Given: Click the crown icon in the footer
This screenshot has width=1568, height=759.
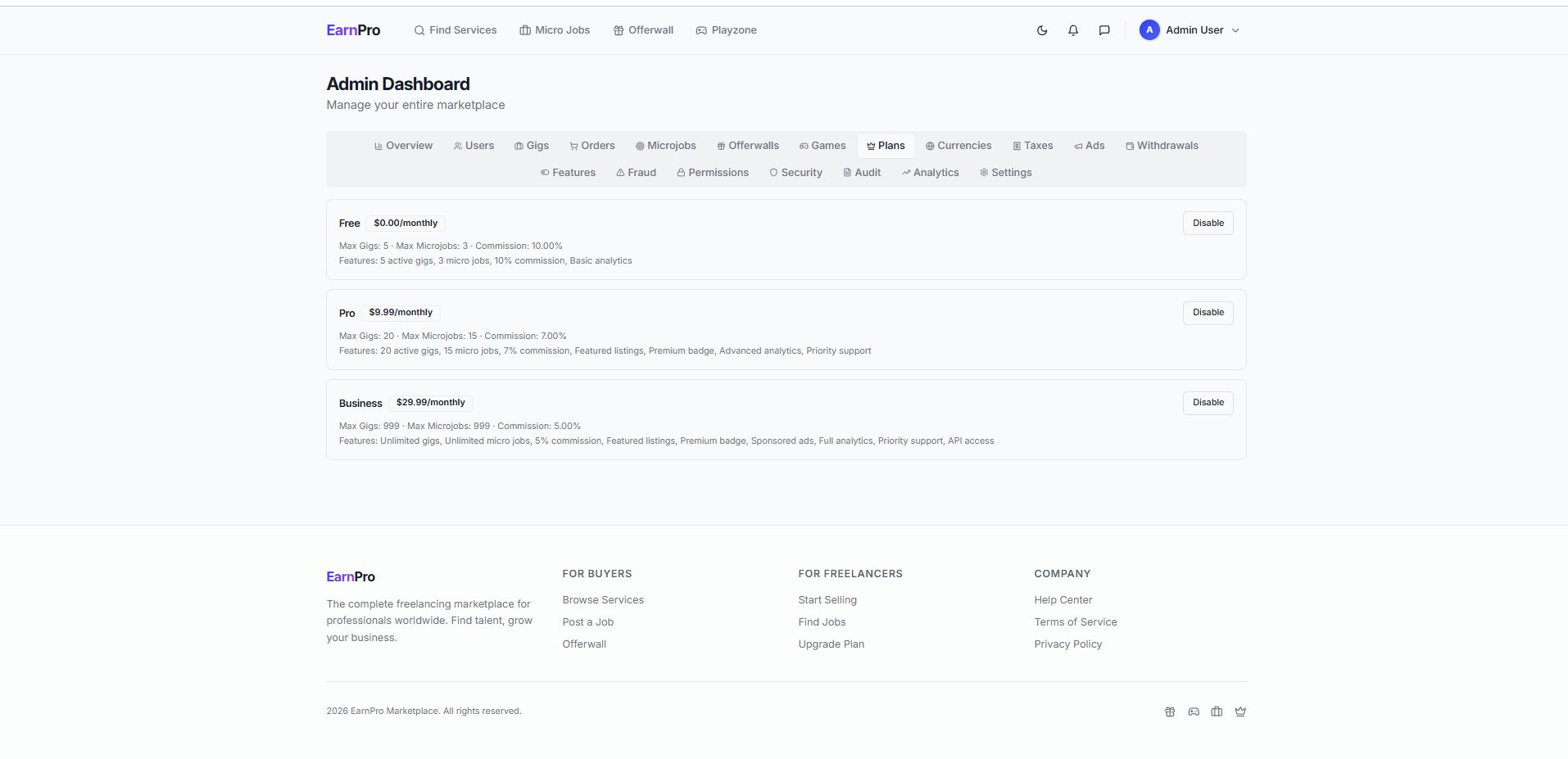Looking at the screenshot, I should point(1240,712).
